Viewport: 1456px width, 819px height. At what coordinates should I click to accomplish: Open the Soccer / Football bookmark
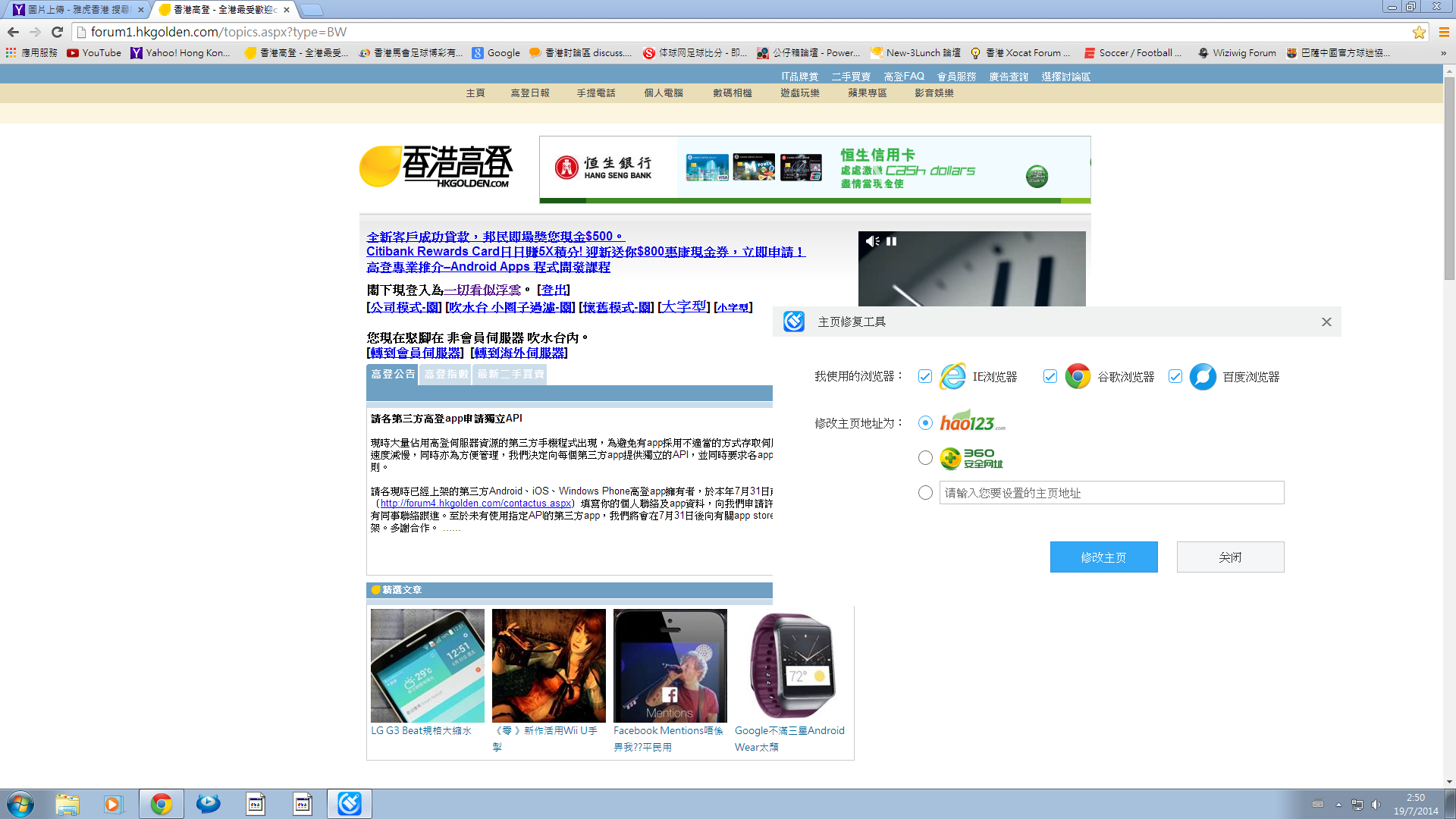[x=1133, y=52]
